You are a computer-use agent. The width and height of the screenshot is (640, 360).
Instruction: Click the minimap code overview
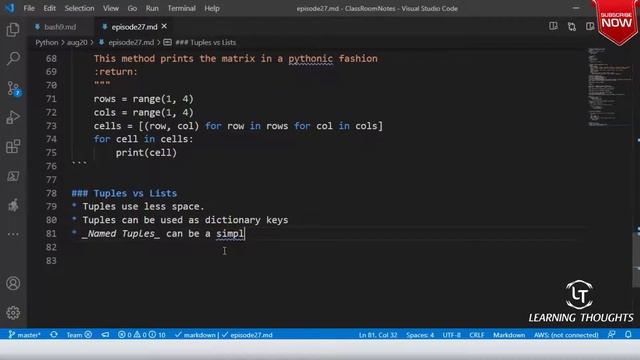[609, 87]
